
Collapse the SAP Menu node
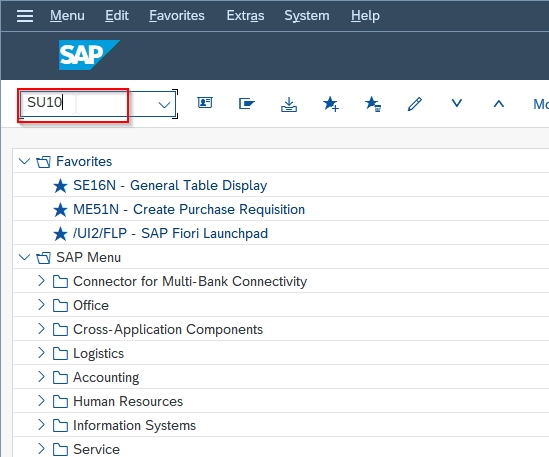[x=24, y=257]
